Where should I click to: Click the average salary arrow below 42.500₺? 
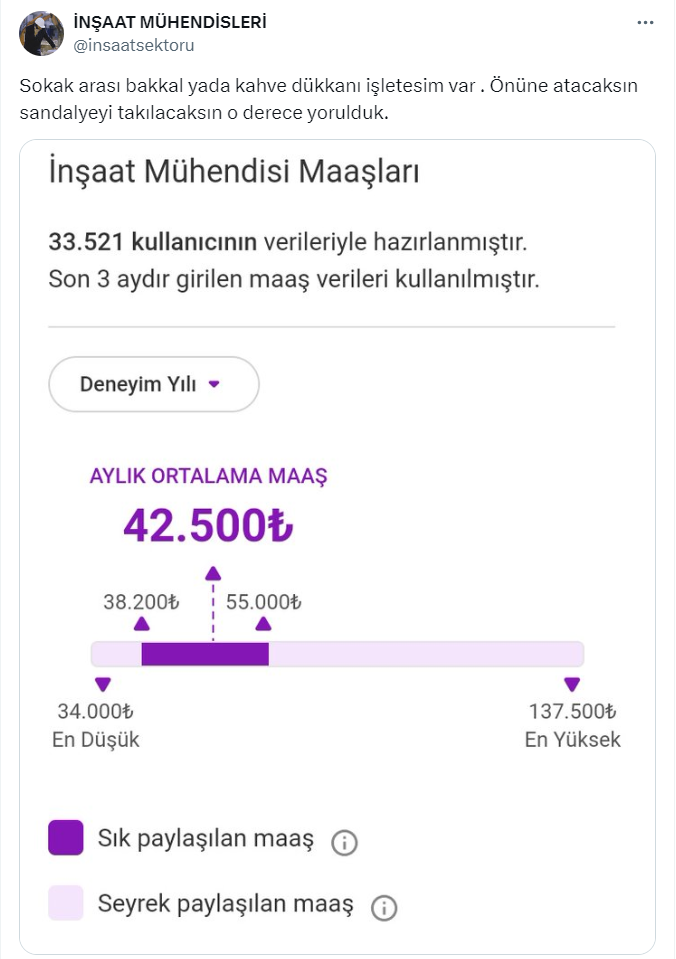tap(213, 573)
